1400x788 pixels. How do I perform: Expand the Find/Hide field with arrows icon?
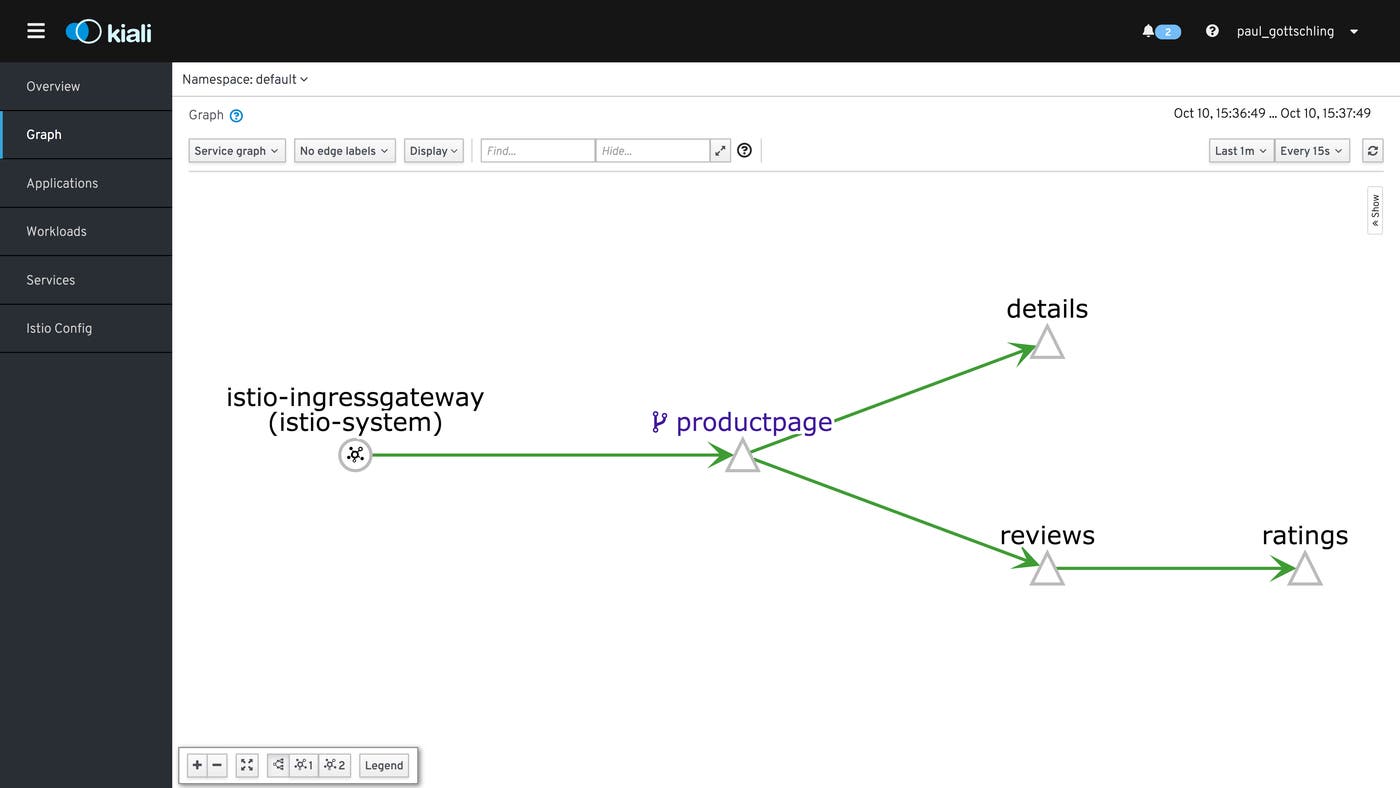[x=720, y=151]
